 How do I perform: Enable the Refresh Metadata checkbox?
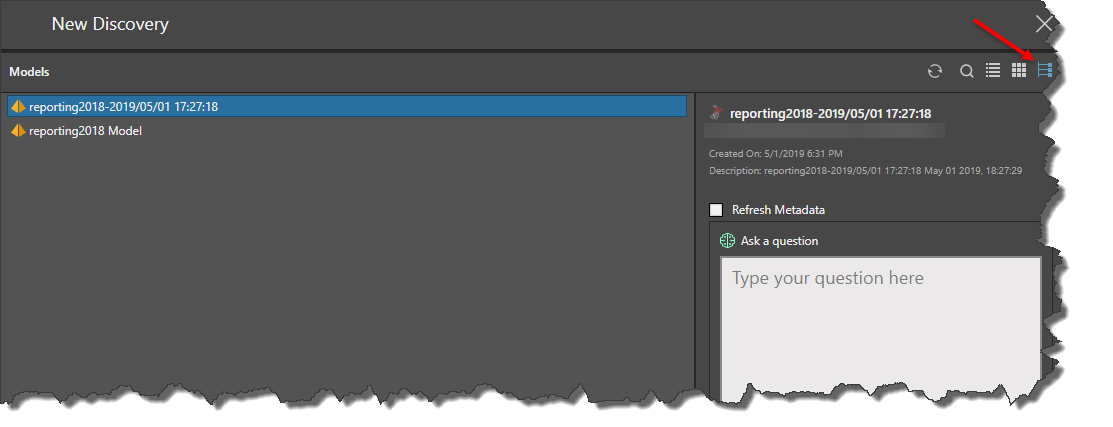pyautogui.click(x=716, y=210)
